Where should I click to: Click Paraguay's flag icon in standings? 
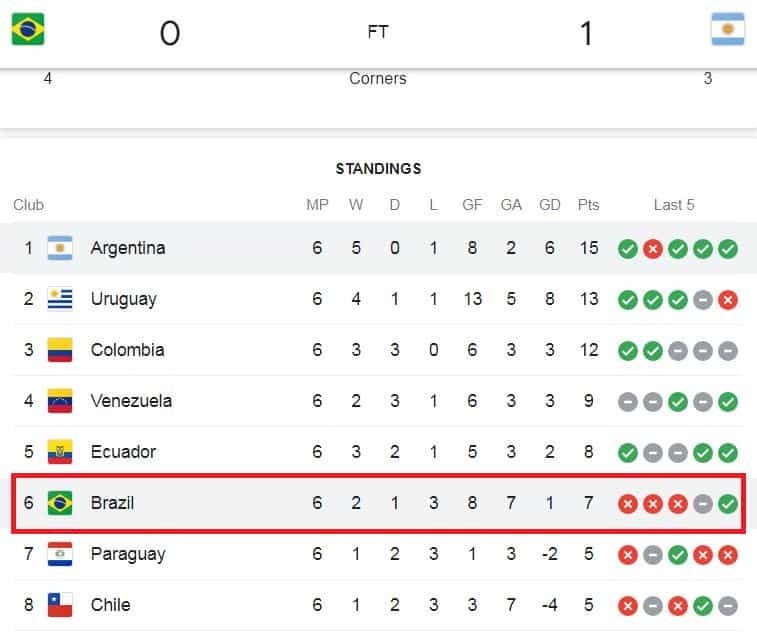click(60, 554)
